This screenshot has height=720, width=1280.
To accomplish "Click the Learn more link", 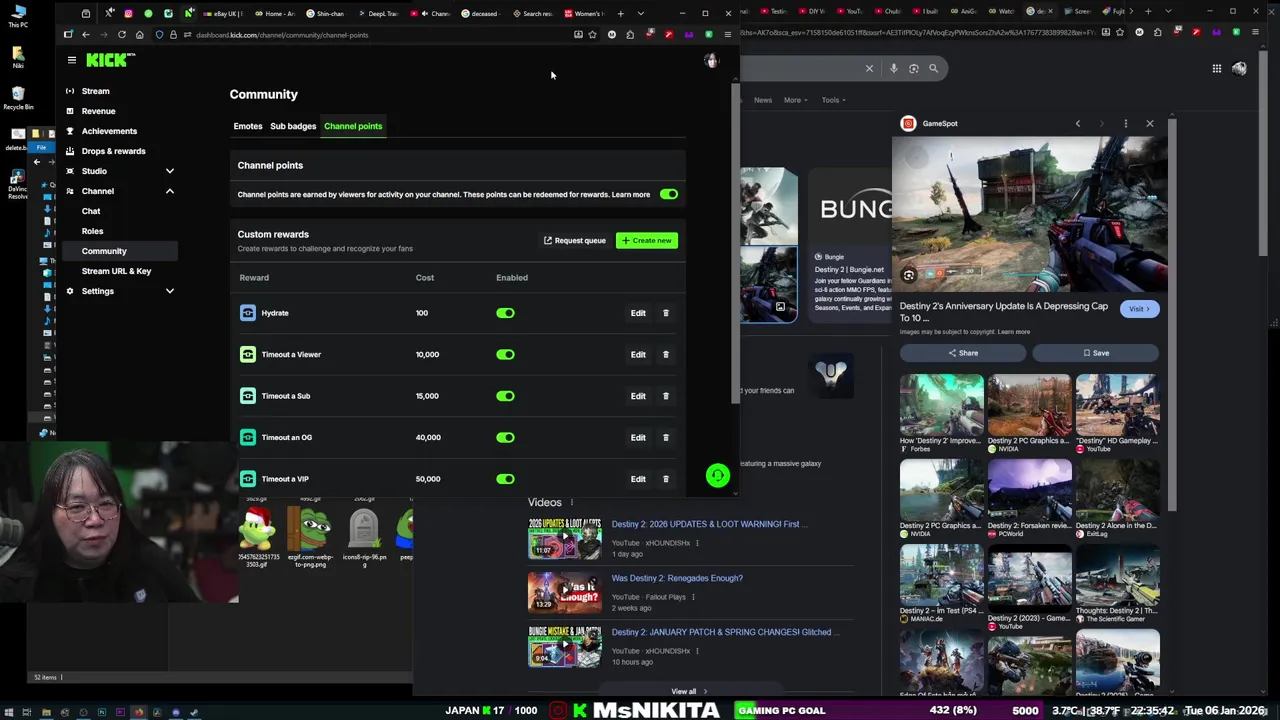I will (x=631, y=194).
